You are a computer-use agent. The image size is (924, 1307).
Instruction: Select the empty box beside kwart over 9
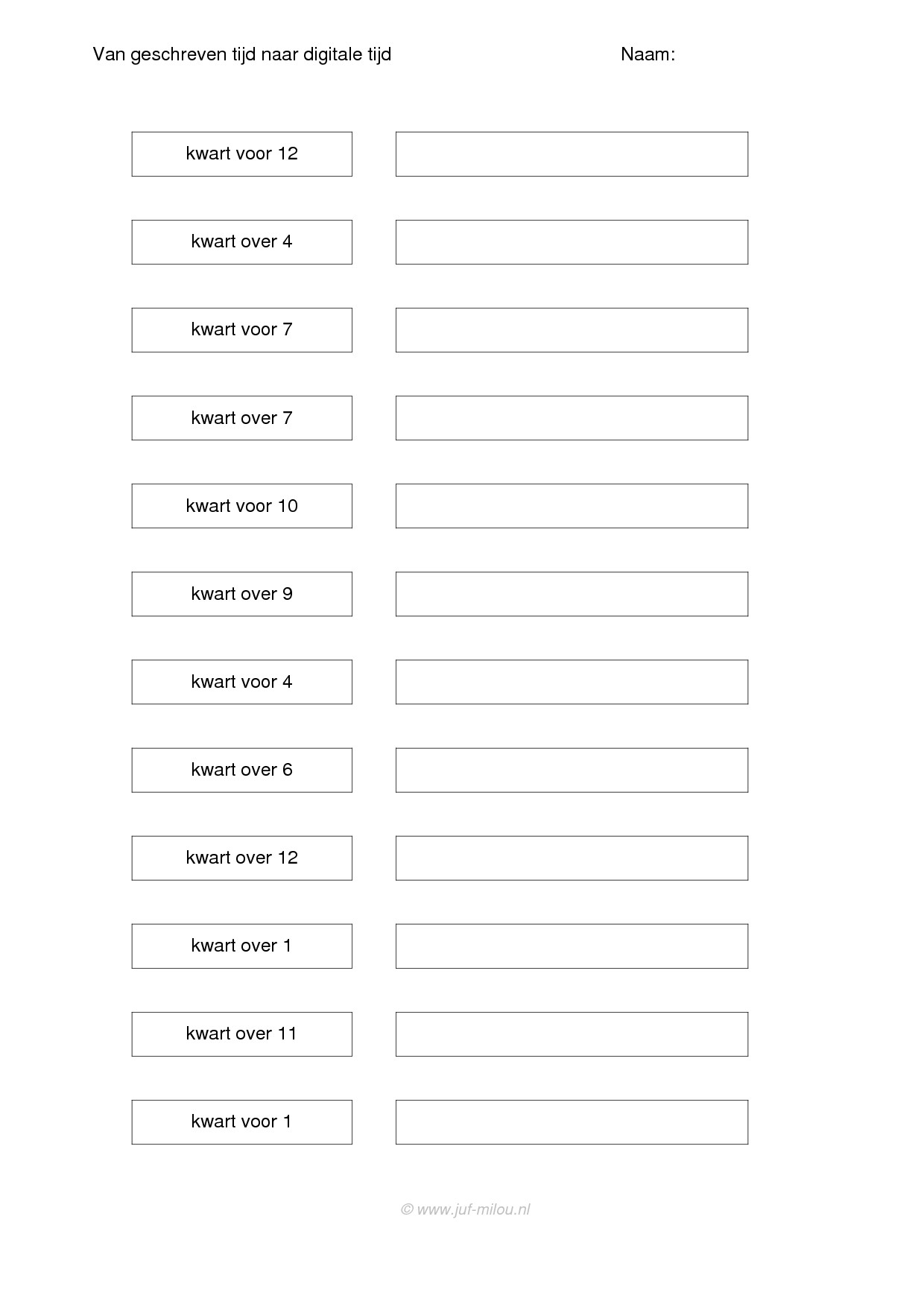572,594
